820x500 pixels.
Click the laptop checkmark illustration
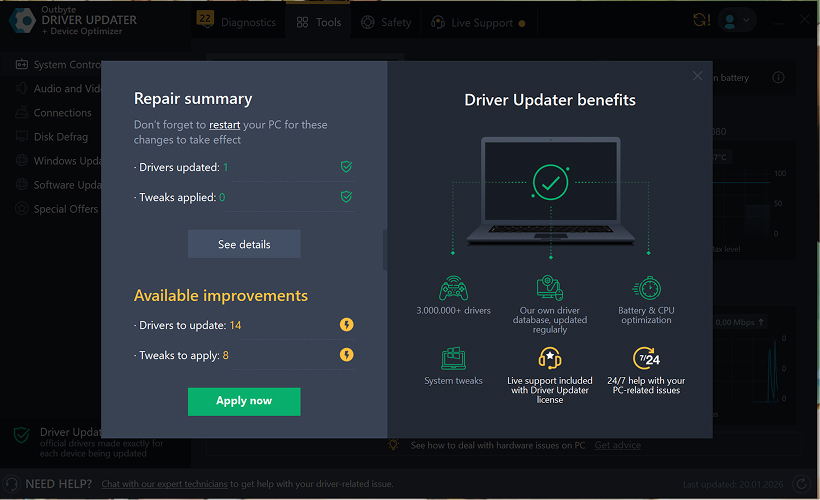[x=550, y=182]
